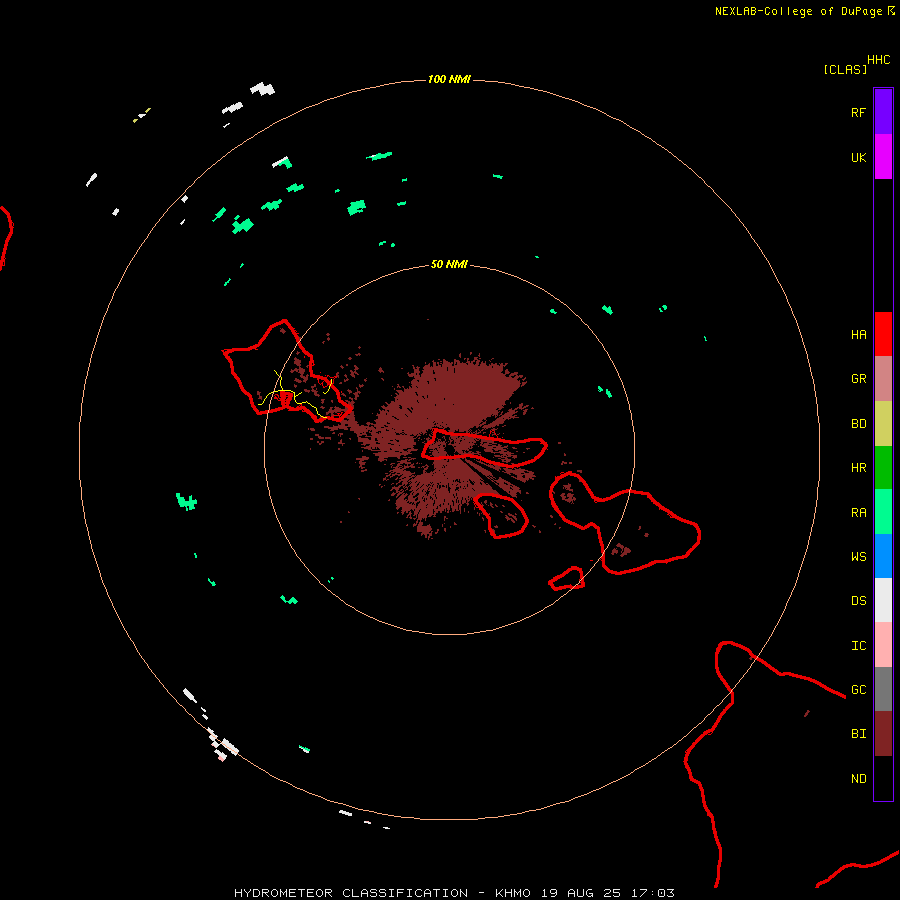Viewport: 900px width, 900px height.
Task: Click the ND legend label
Action: point(858,779)
